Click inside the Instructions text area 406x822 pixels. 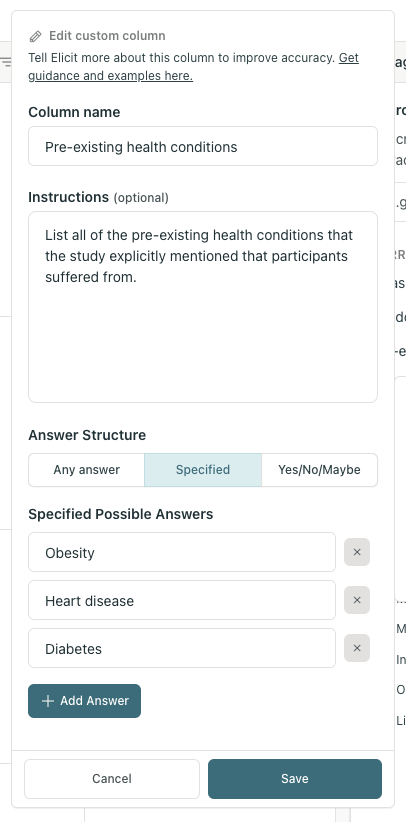(x=203, y=307)
